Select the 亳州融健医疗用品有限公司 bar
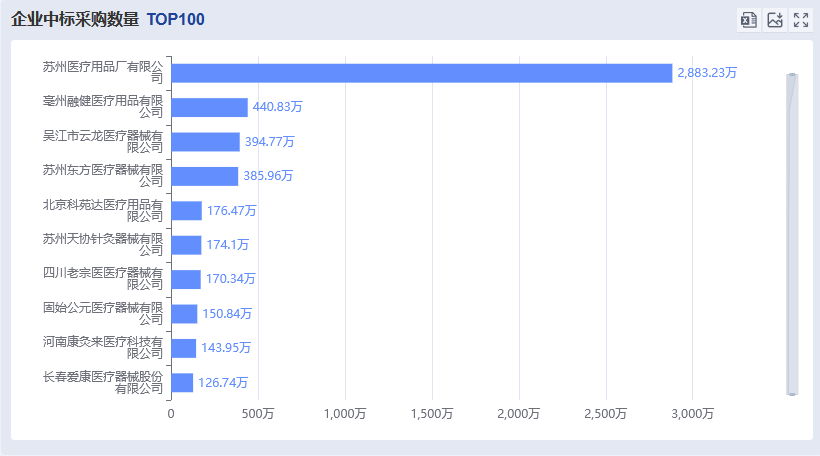 coord(209,107)
